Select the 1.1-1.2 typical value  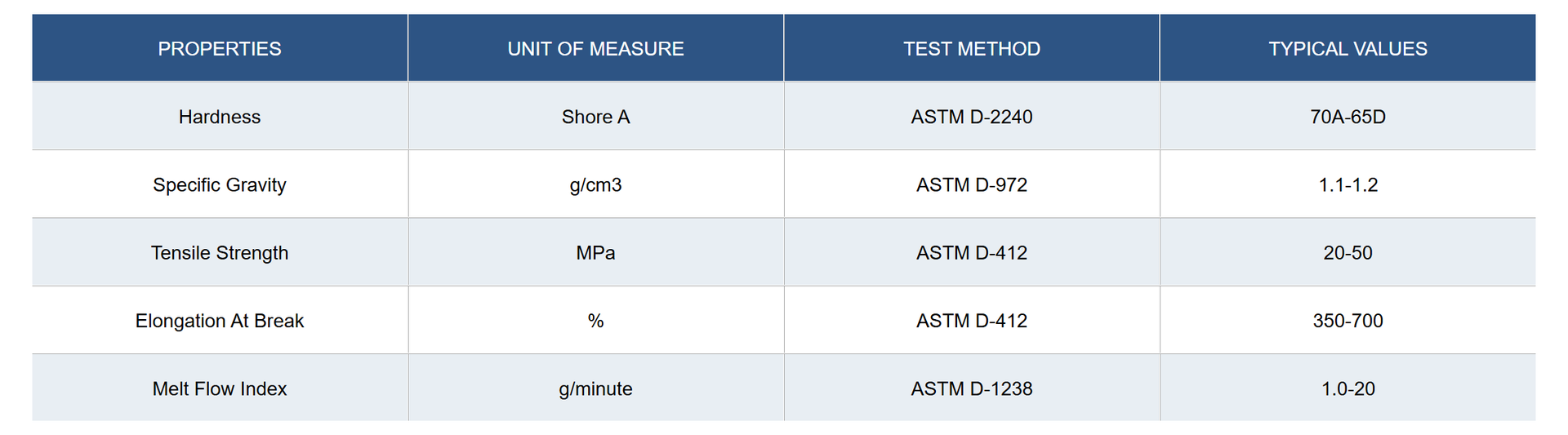click(1348, 184)
